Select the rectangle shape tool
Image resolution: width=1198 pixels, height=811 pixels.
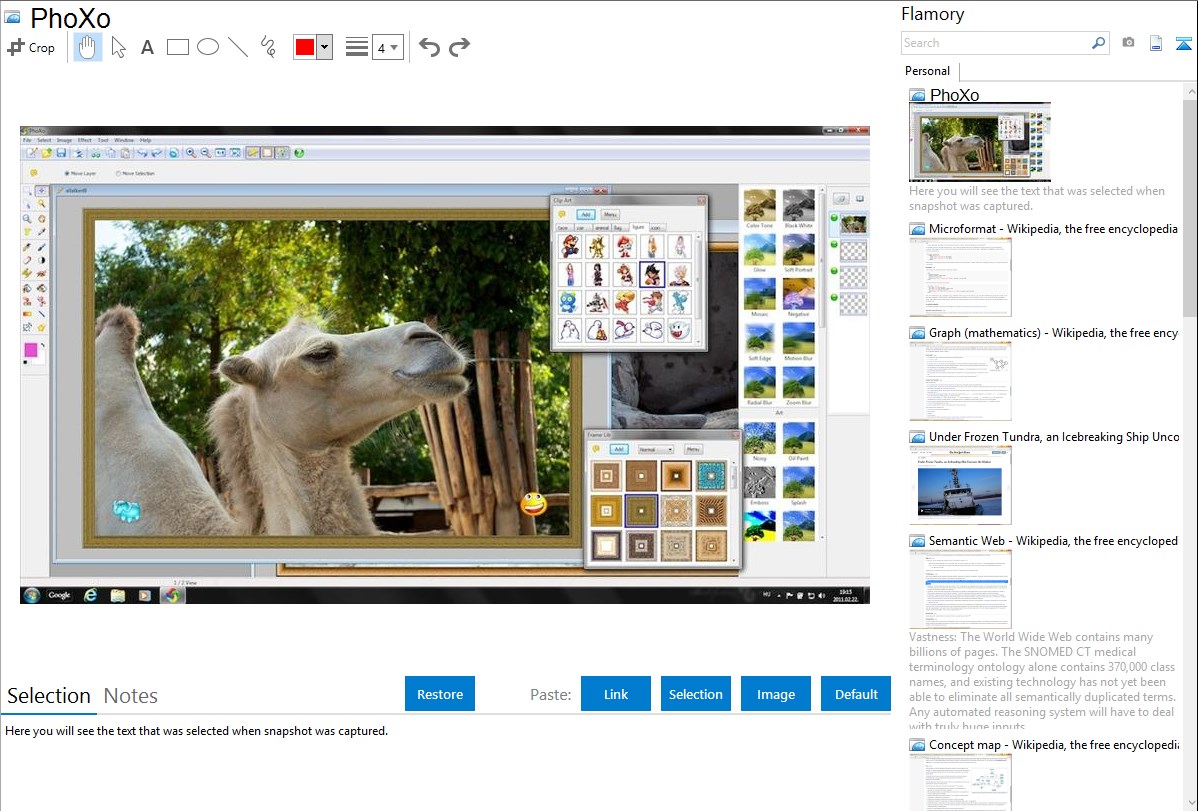(177, 47)
